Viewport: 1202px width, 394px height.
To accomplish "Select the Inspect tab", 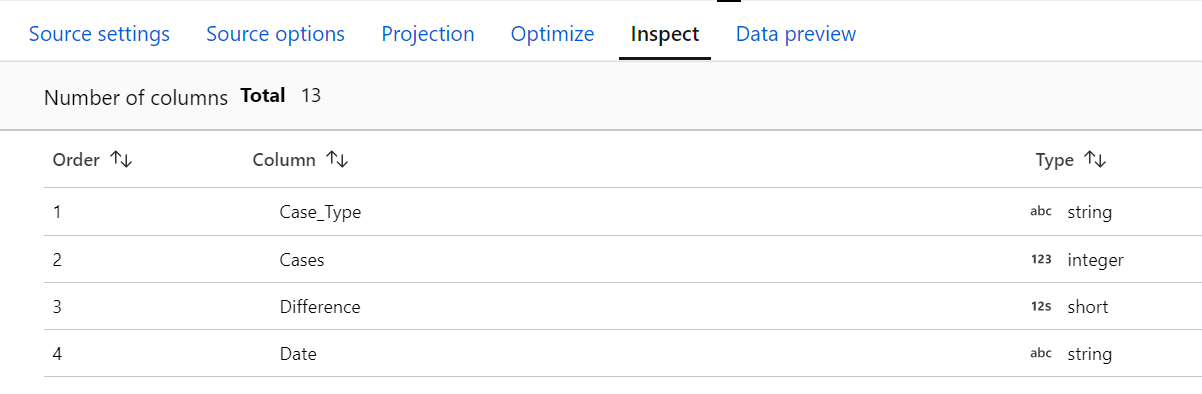I will pyautogui.click(x=665, y=34).
